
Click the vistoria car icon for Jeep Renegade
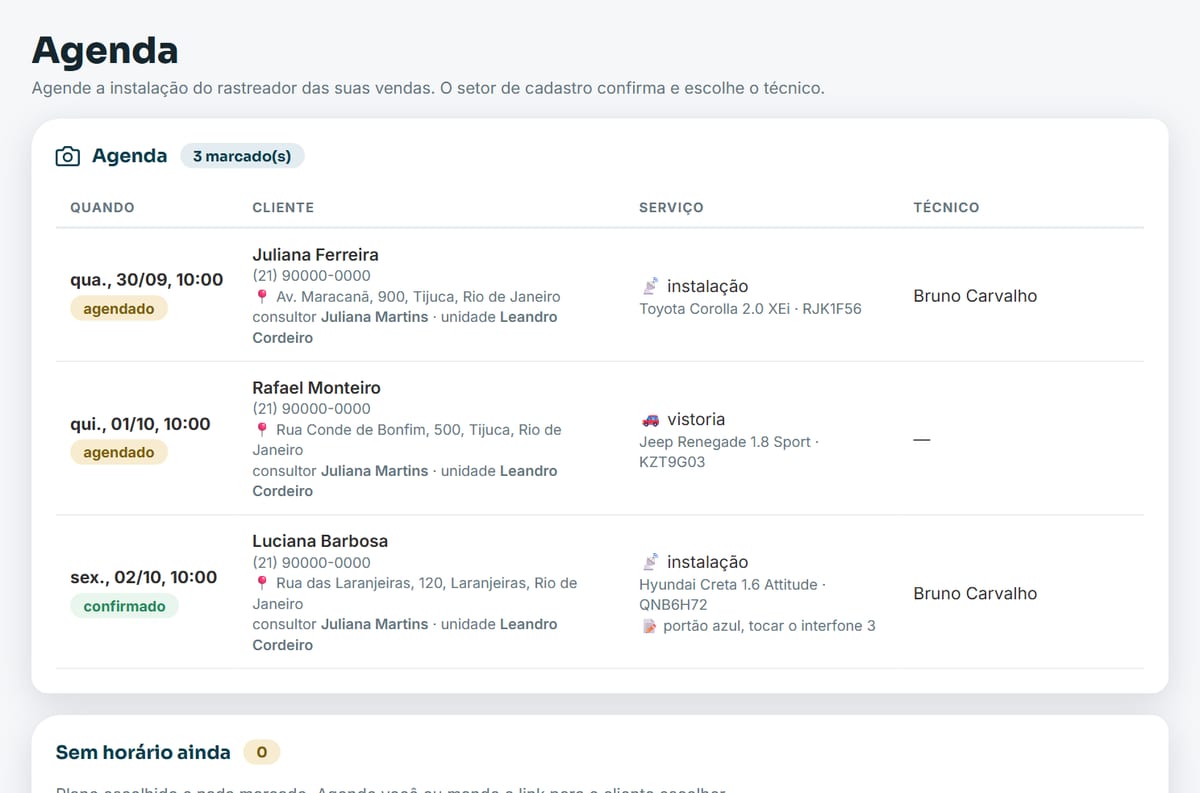coord(650,420)
